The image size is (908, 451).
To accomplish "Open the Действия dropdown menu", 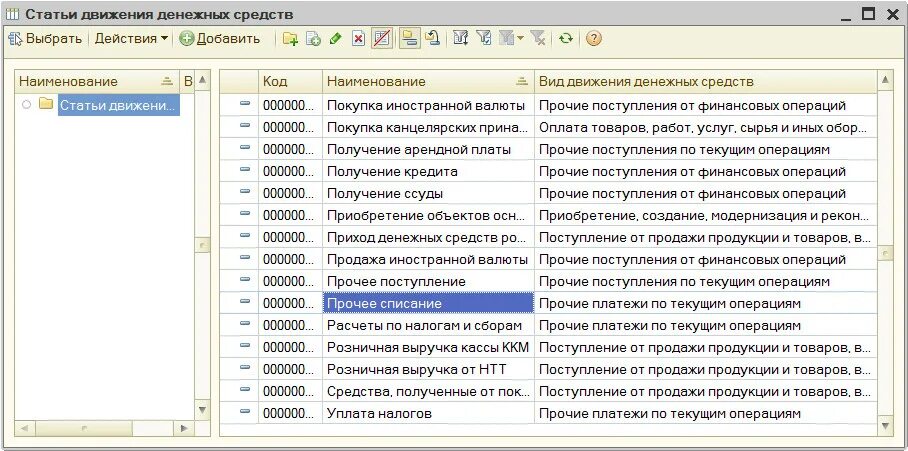I will pyautogui.click(x=131, y=39).
